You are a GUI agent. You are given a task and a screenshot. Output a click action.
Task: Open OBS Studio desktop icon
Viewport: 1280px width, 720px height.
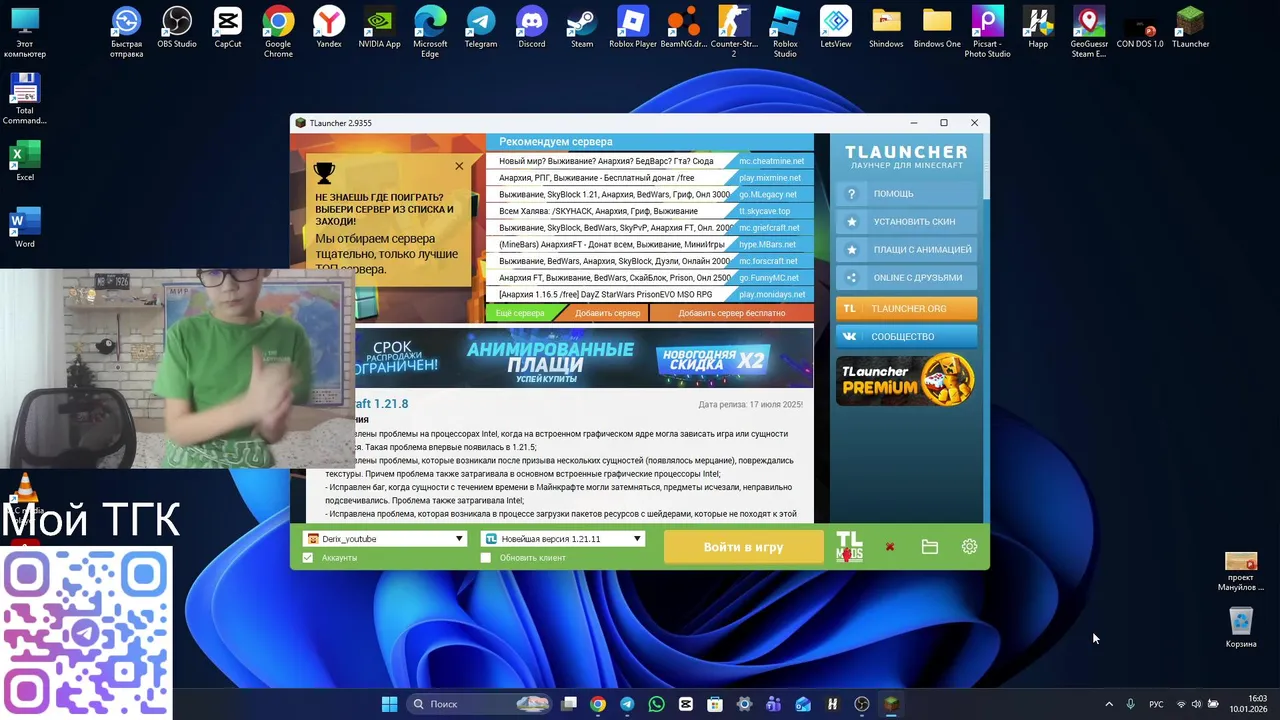click(x=177, y=28)
